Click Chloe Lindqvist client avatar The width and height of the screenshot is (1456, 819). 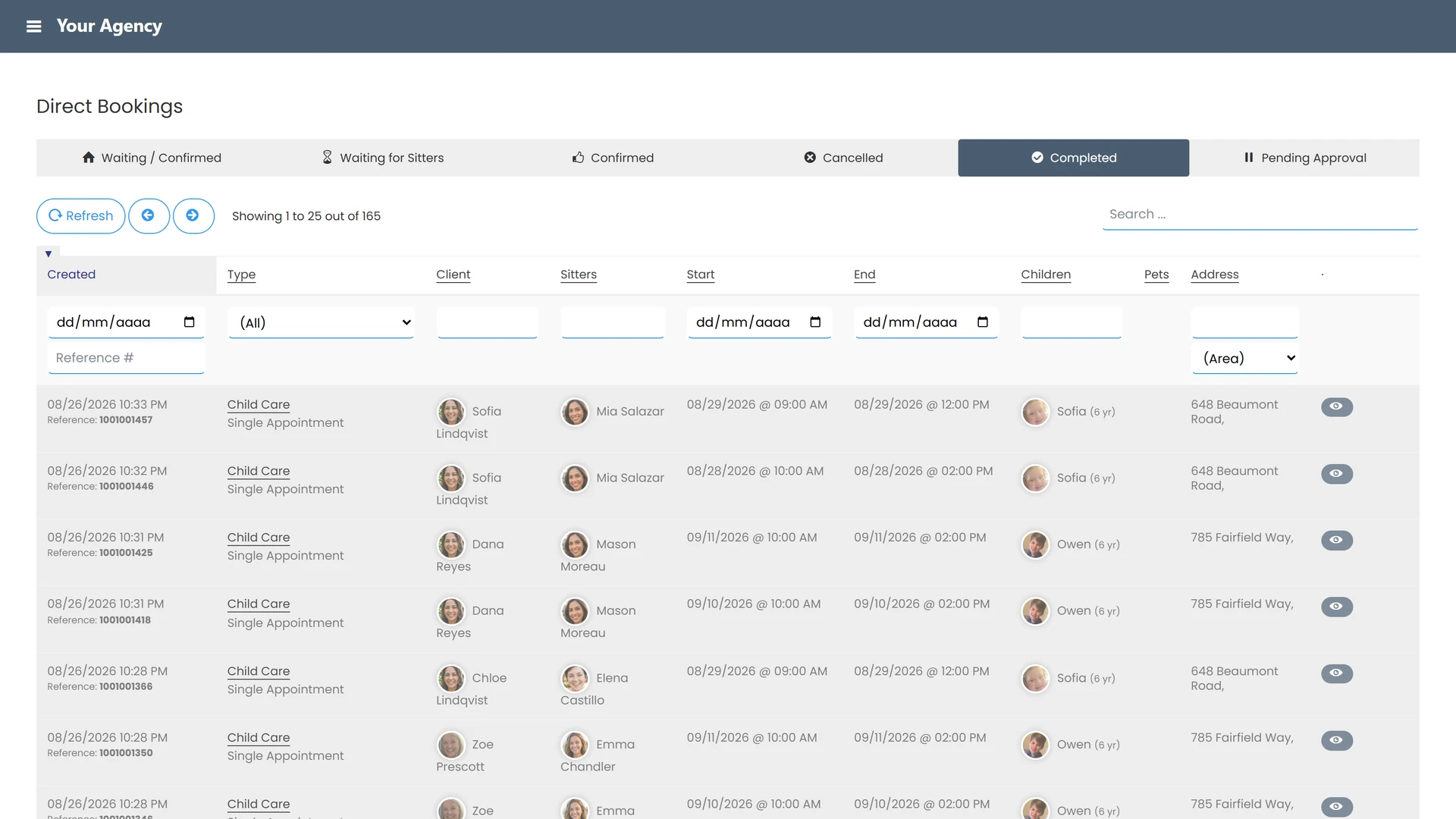451,679
